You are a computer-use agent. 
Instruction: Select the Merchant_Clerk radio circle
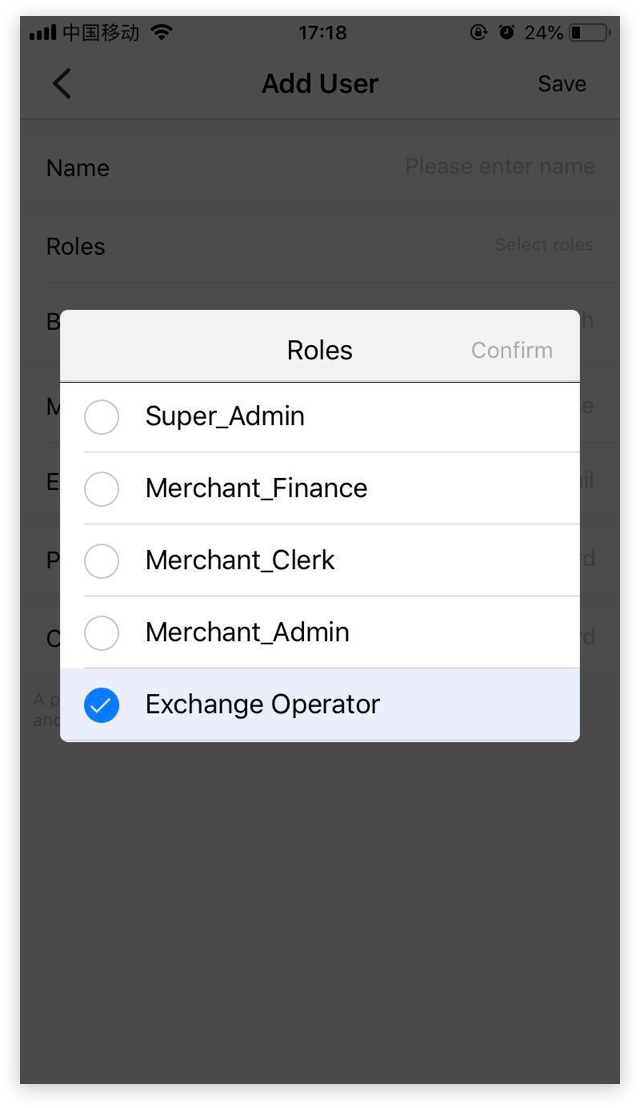[102, 561]
